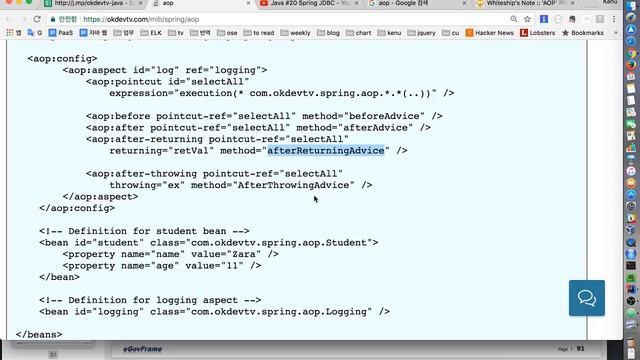Click the AfterThrowingAdvice method value

tap(293, 185)
